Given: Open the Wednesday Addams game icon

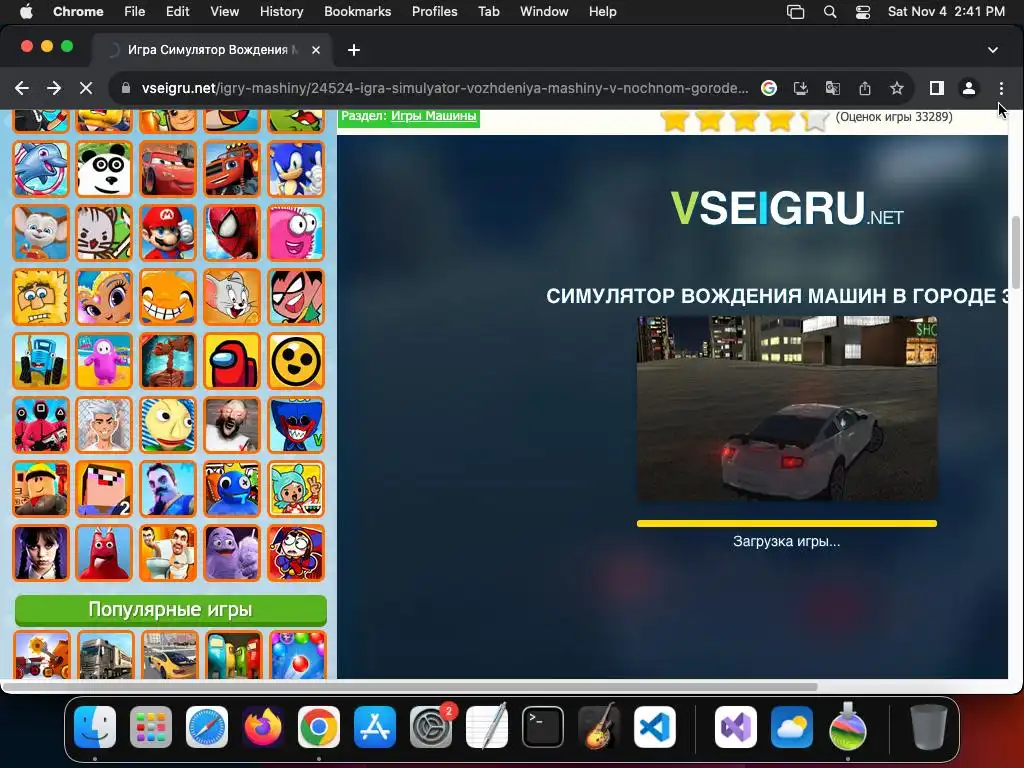Looking at the screenshot, I should [x=40, y=553].
